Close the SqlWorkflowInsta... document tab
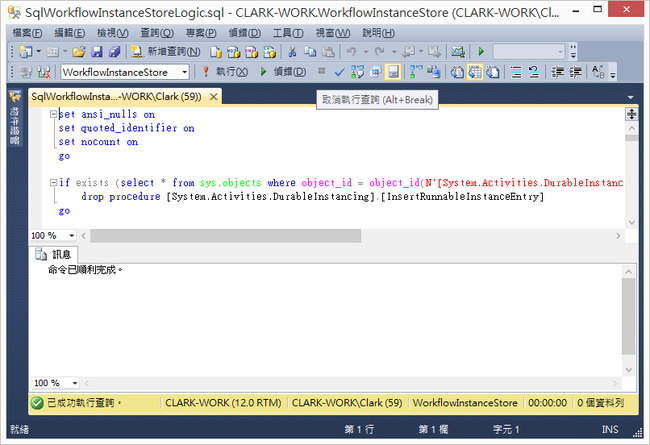The height and width of the screenshot is (445, 650). pyautogui.click(x=213, y=97)
